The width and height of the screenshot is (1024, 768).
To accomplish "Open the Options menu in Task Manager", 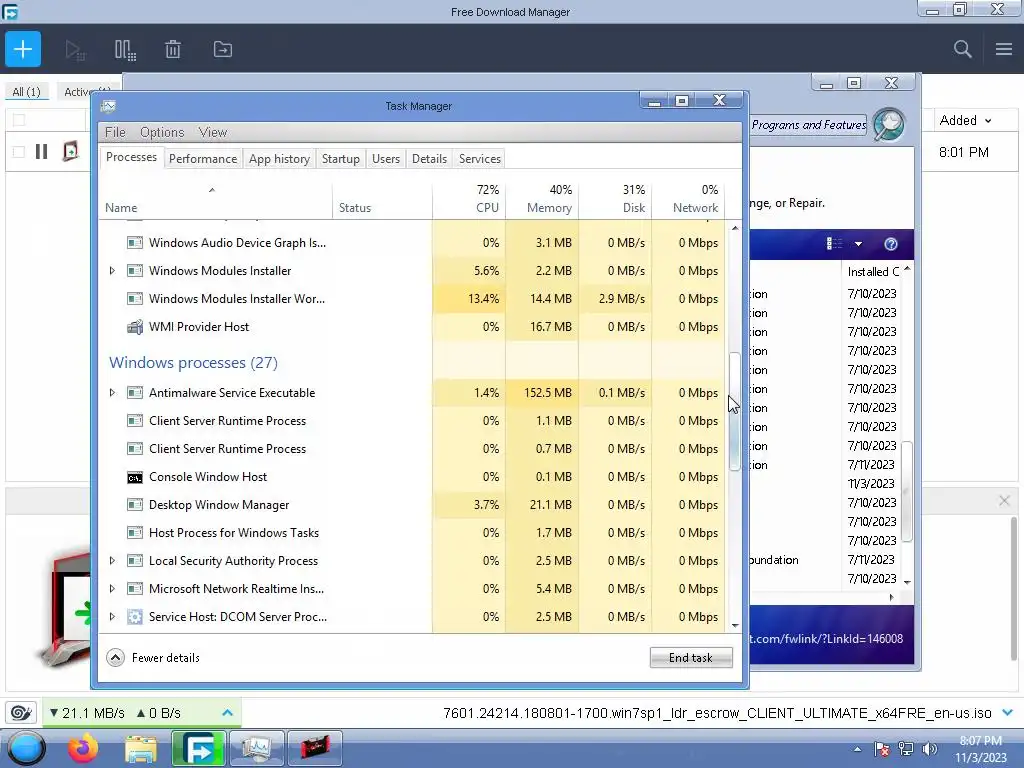I will [162, 132].
